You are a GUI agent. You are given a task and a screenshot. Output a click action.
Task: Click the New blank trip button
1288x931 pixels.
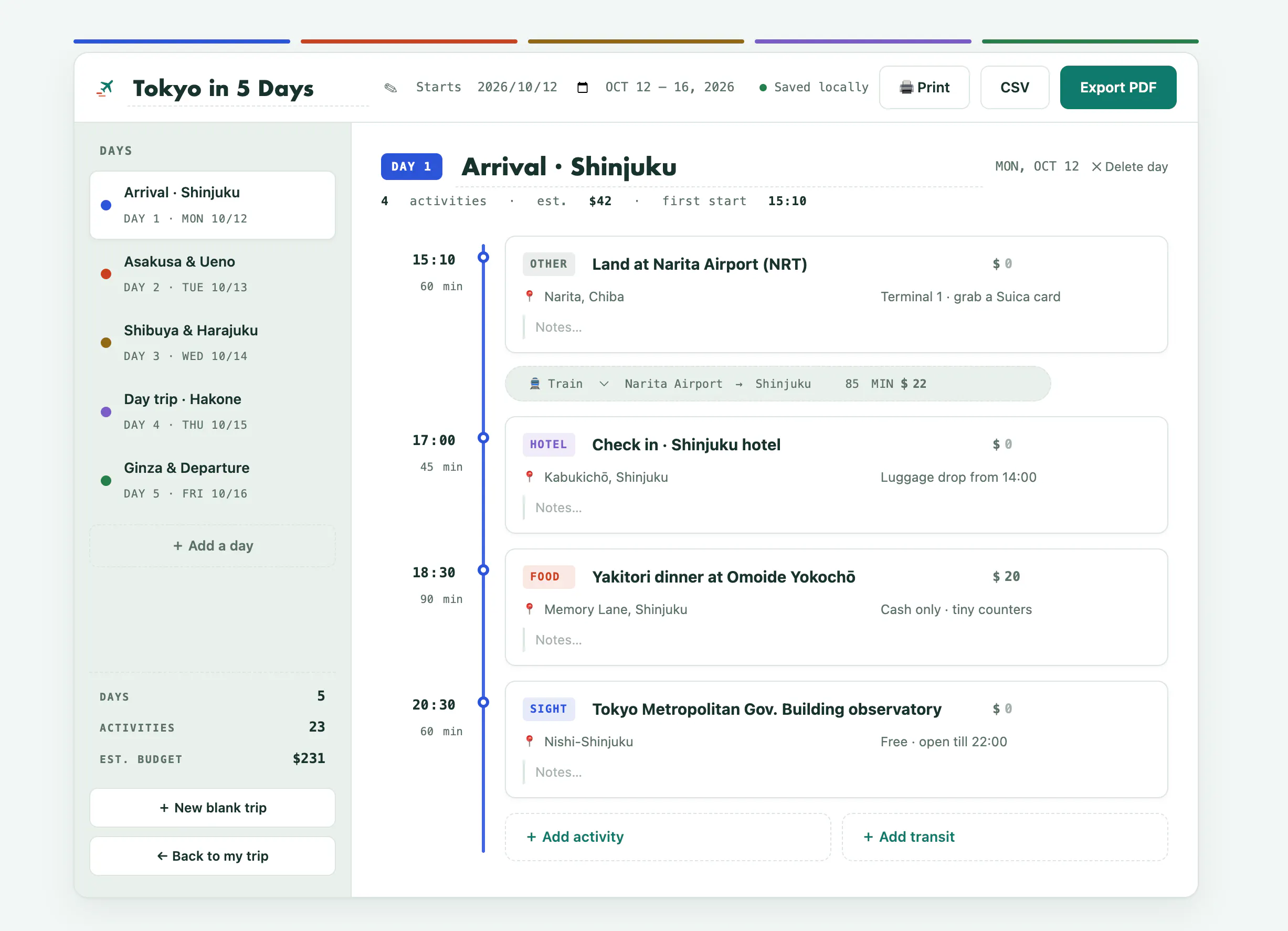point(213,807)
